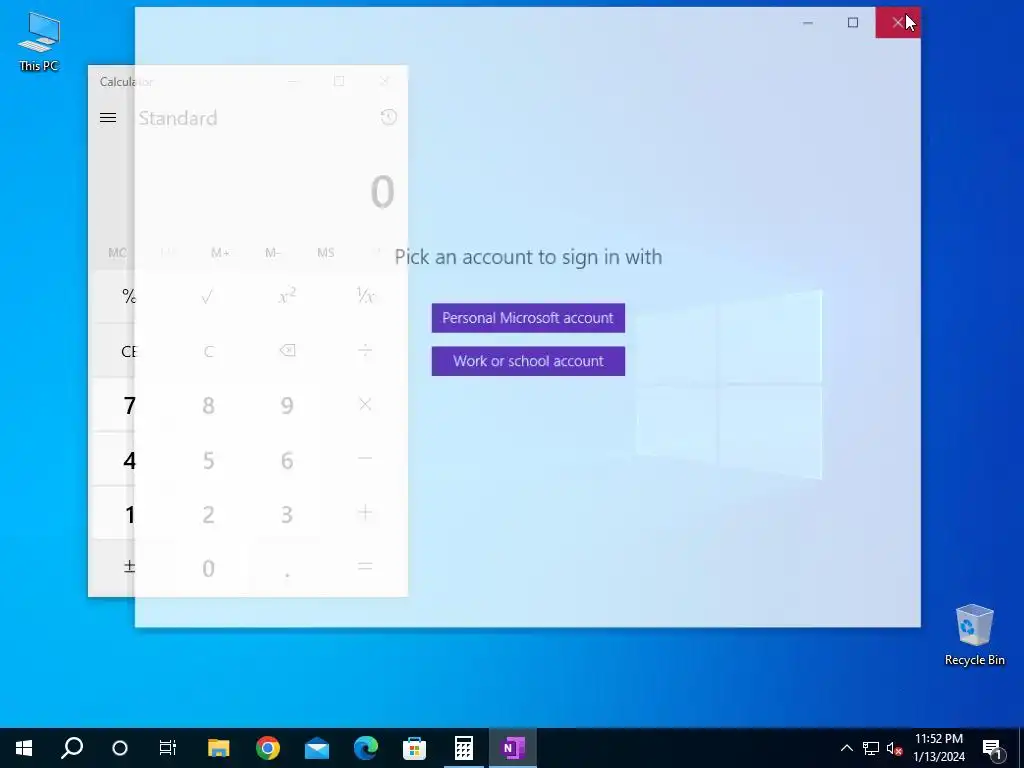
Task: Click digit 4 in Calculator
Action: coord(129,459)
